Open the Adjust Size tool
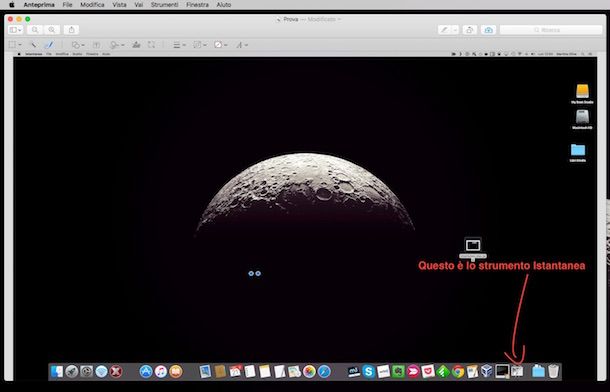 tap(151, 45)
